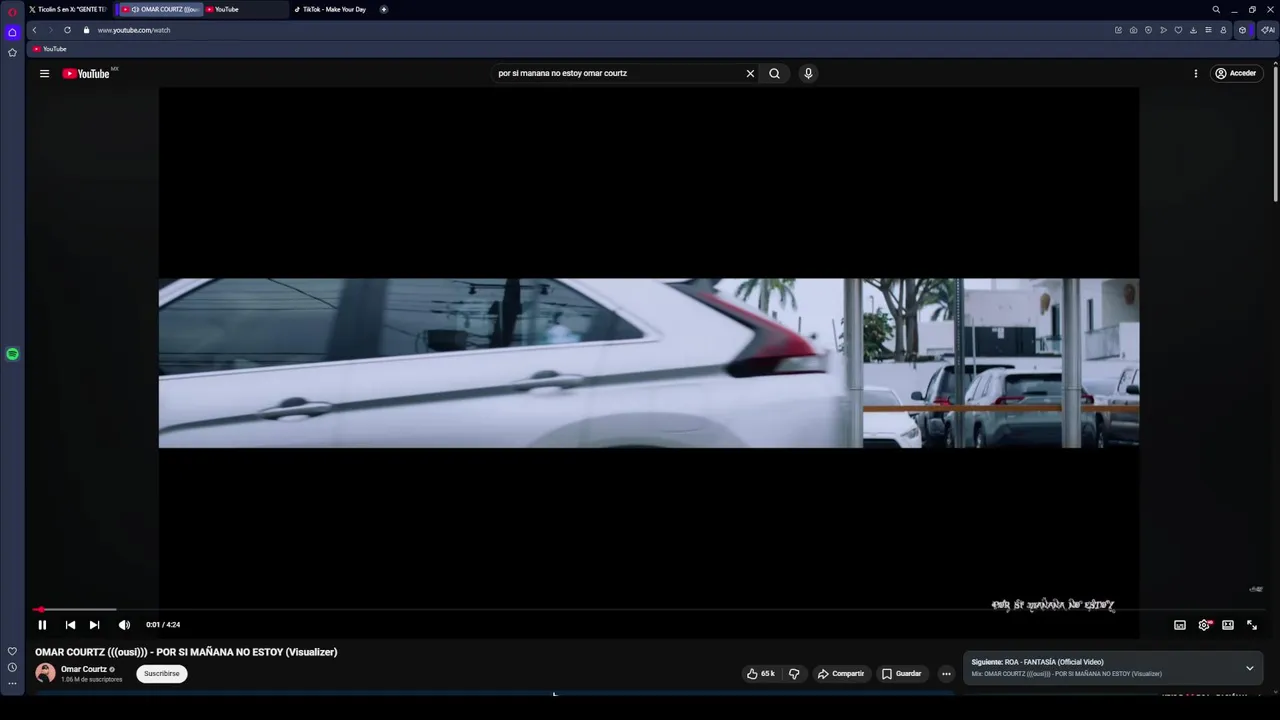Viewport: 1280px width, 720px height.
Task: Click the www.youtube.com/watch address bar
Action: [x=134, y=30]
